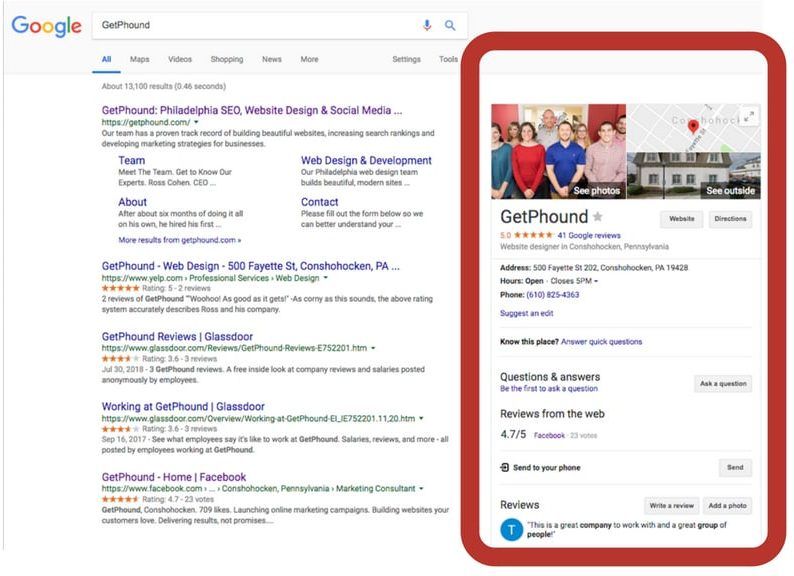
Task: Switch to the Maps tab
Action: click(139, 59)
